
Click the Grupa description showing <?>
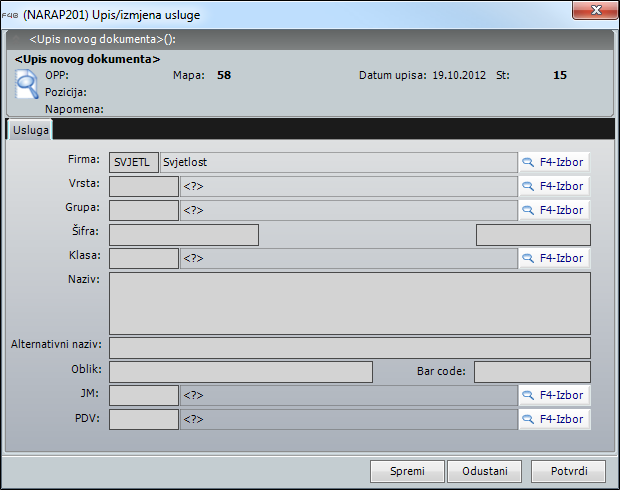[x=349, y=210]
